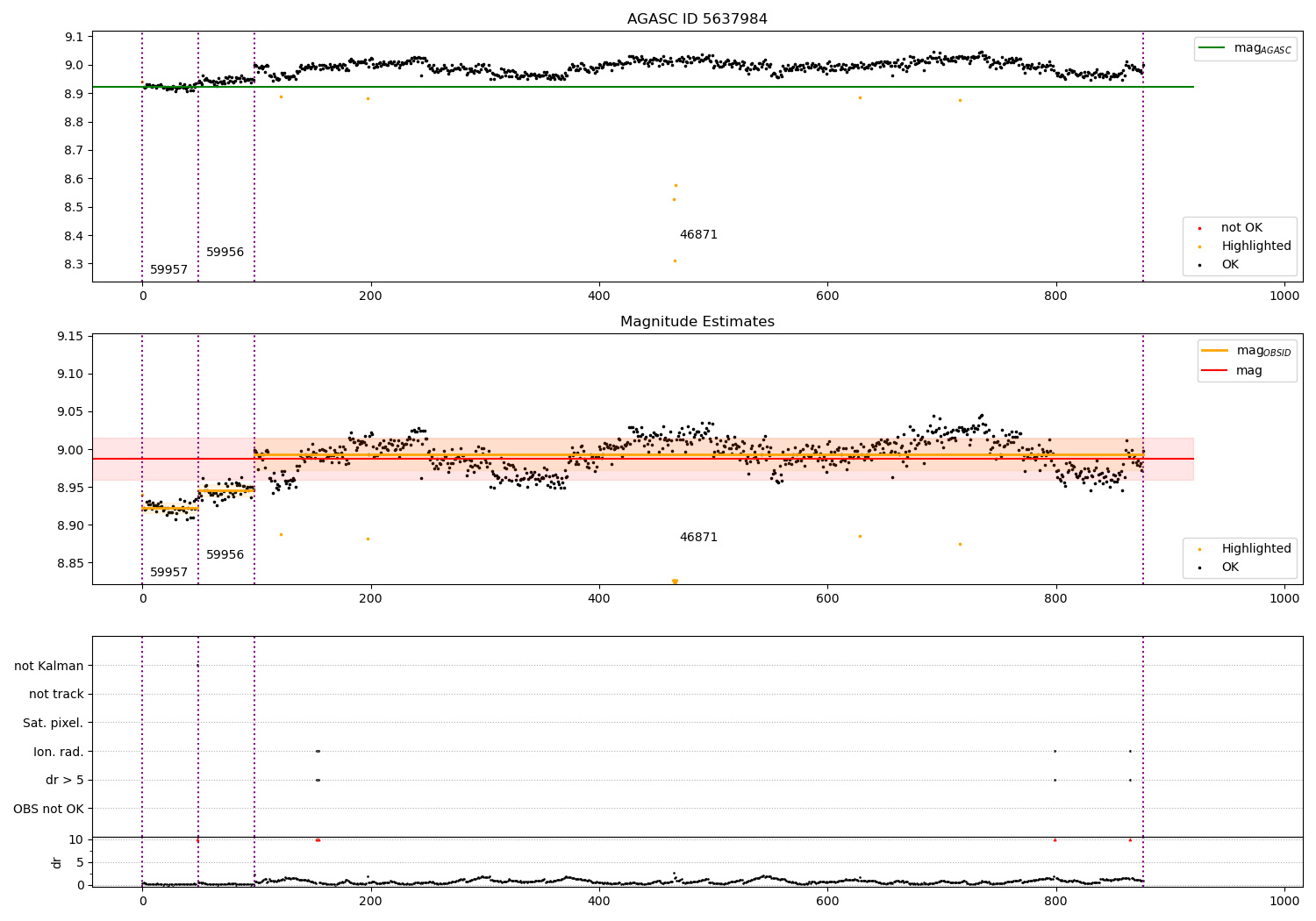Viewport: 1316px width, 921px height.
Task: Click the "8.6" tick on the top plot
Action: 75,179
